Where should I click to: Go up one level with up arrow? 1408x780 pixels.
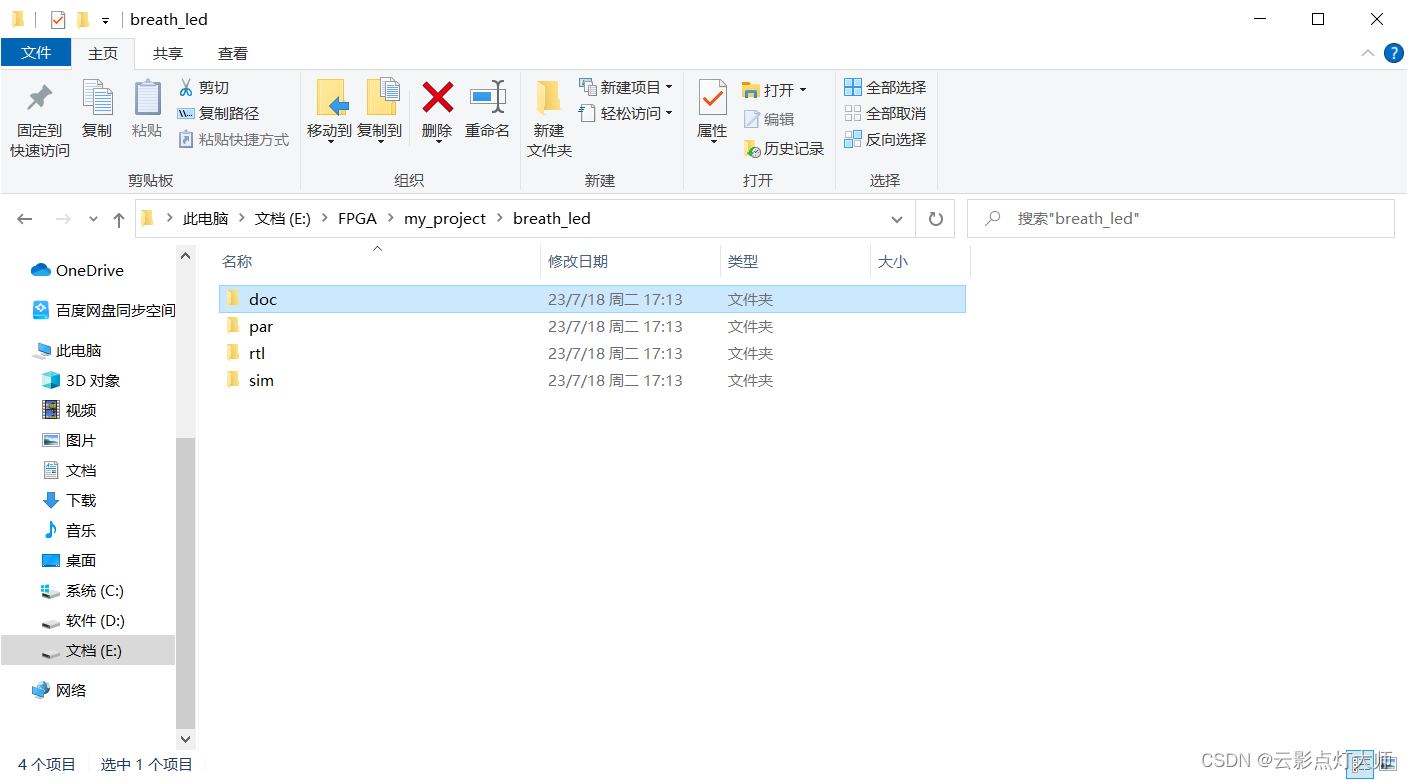(x=119, y=219)
